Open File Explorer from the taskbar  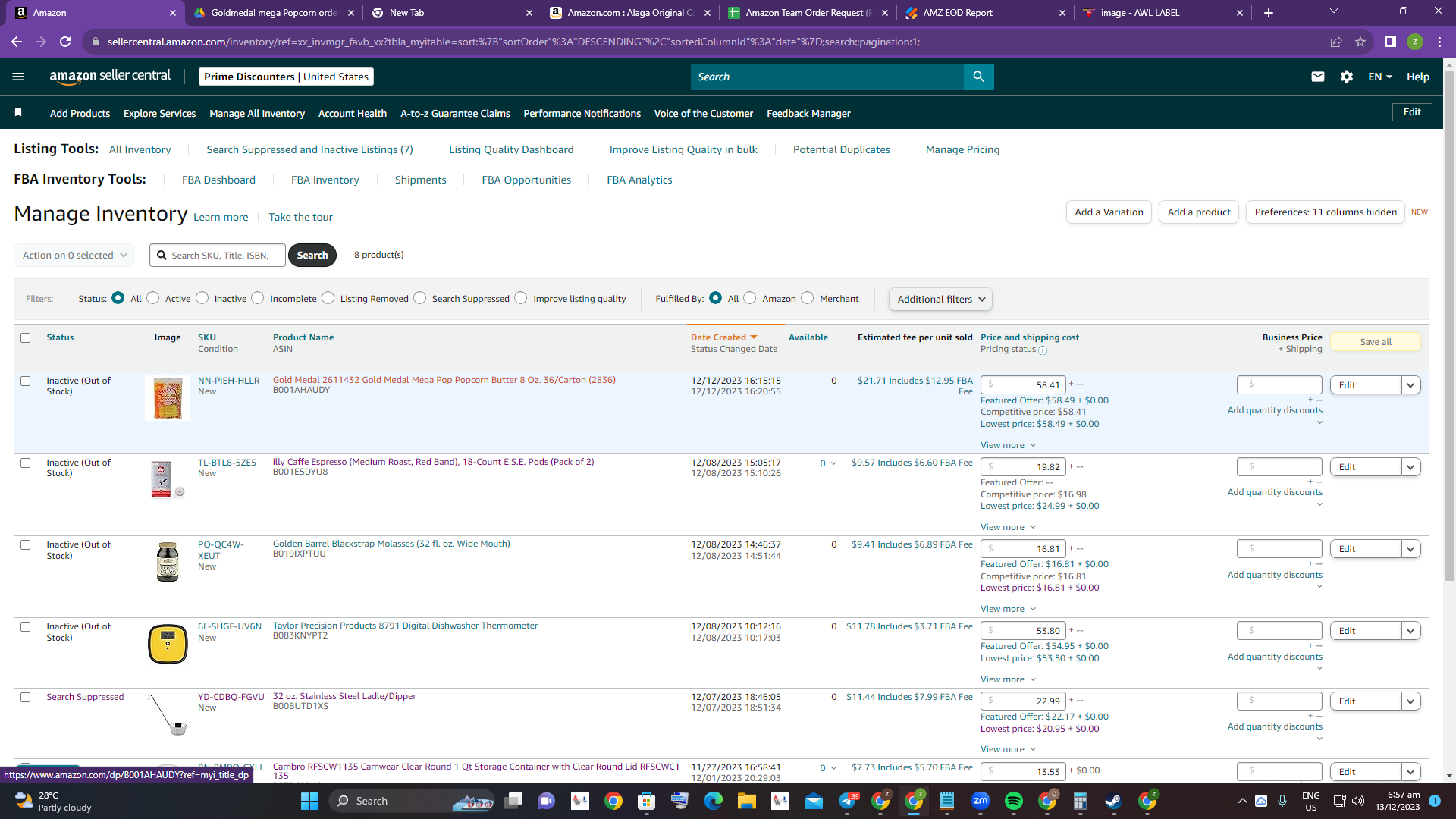coord(747,801)
